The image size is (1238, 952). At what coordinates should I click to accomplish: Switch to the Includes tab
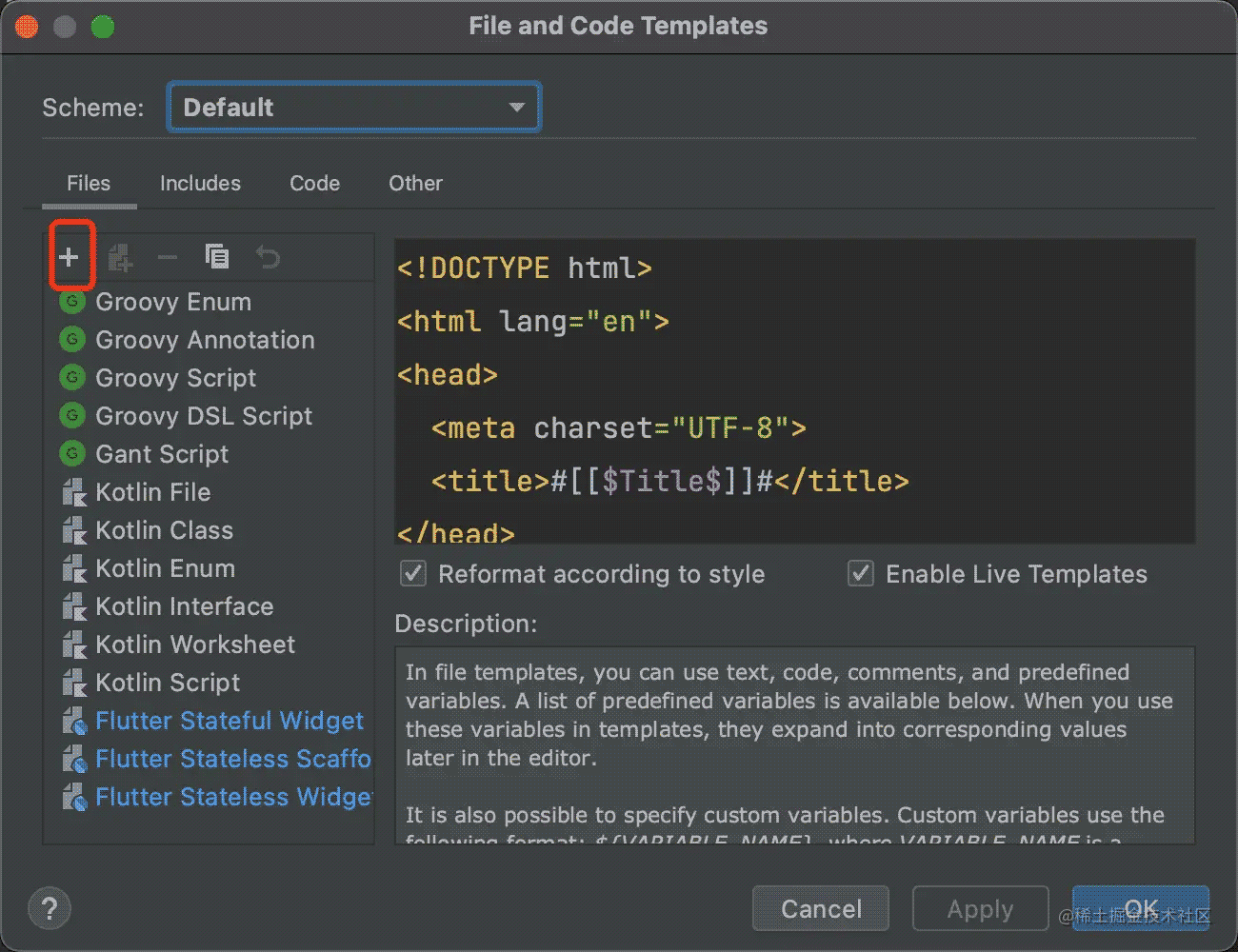(x=200, y=183)
